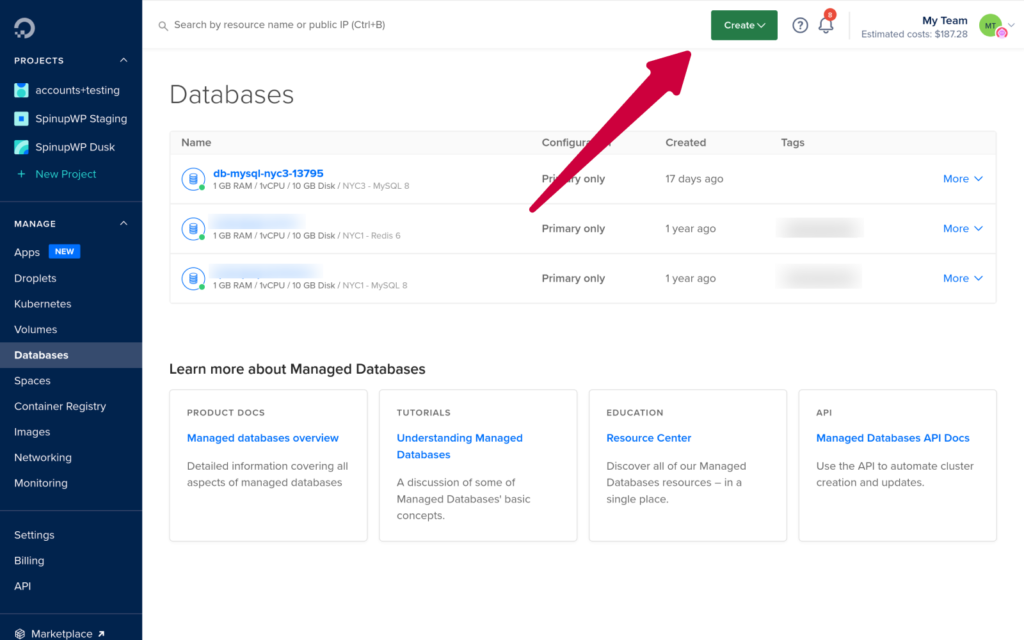Open More dropdown for db-mysql-nyc3-13795
Image resolution: width=1024 pixels, height=640 pixels.
pos(961,178)
